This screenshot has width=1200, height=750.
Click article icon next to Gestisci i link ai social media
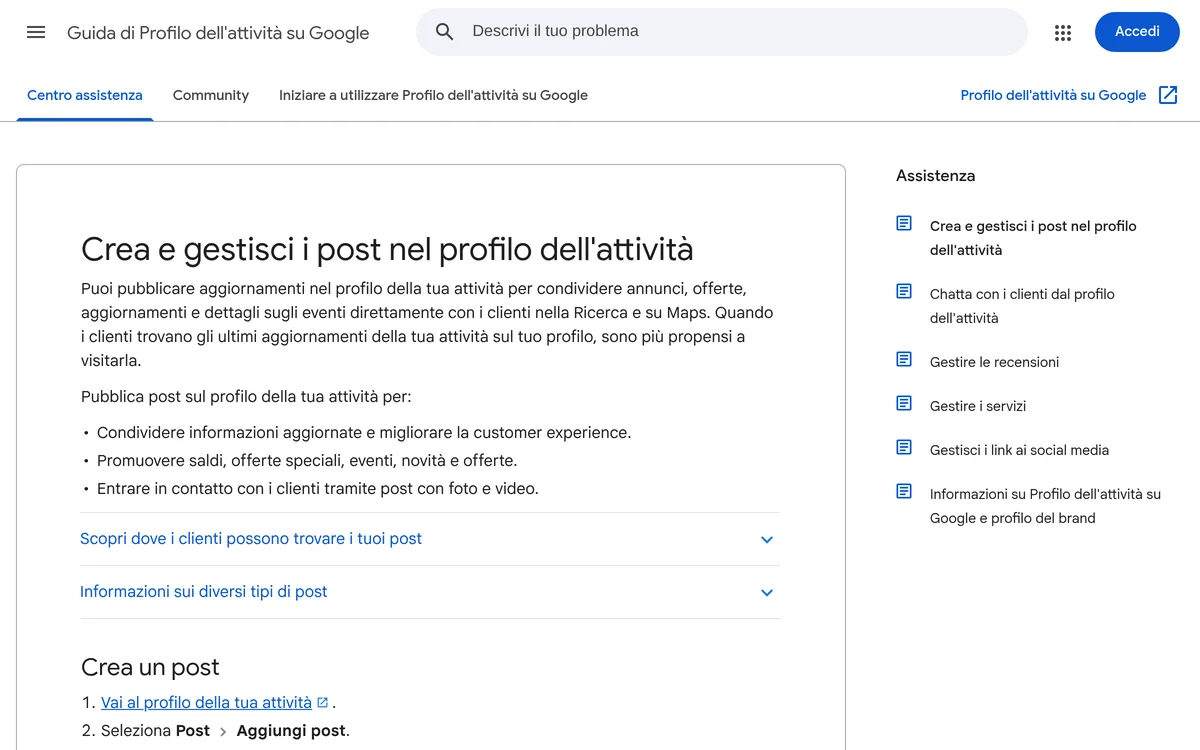(x=904, y=447)
